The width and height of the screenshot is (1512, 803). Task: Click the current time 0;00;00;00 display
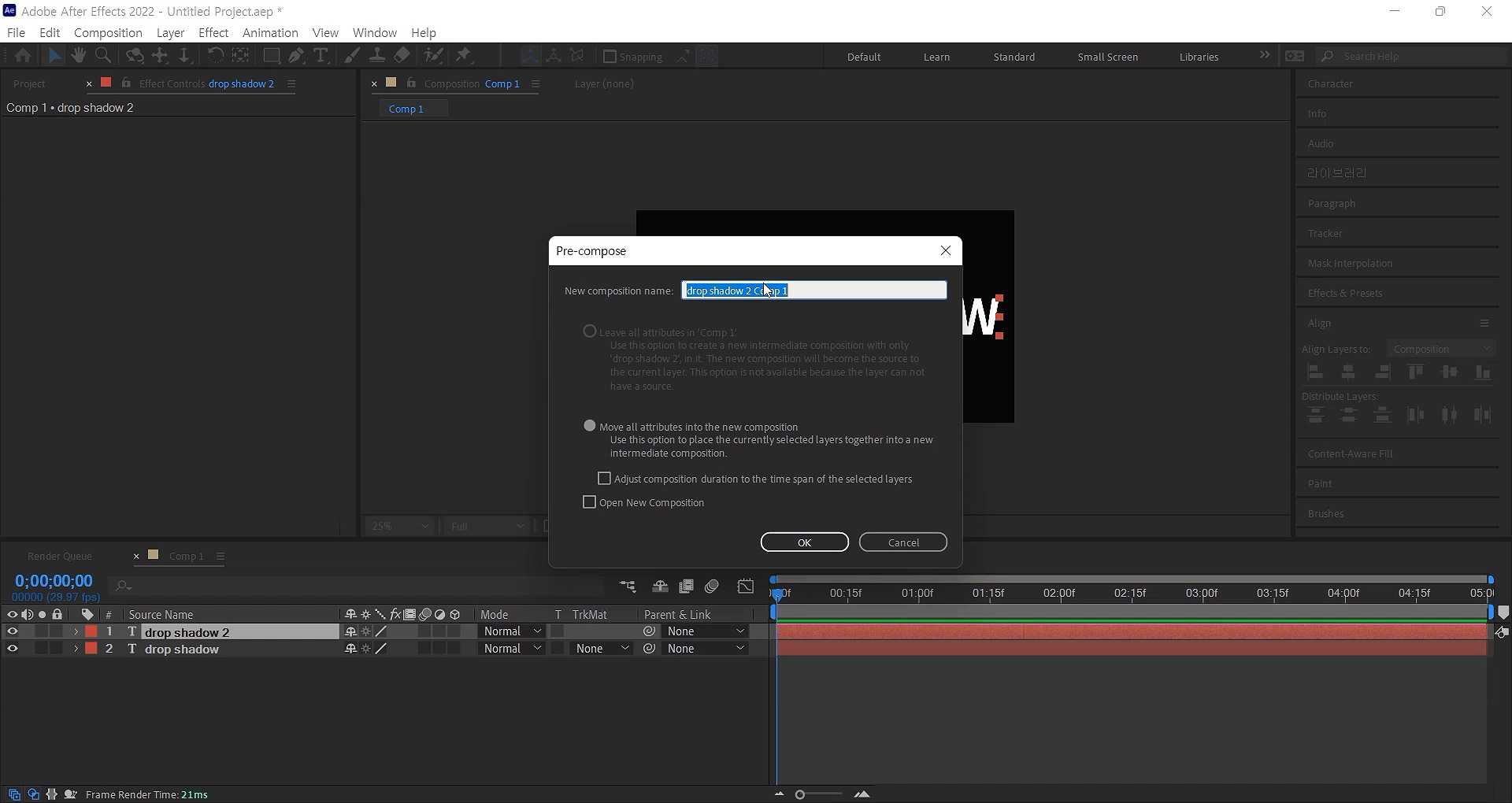54,581
